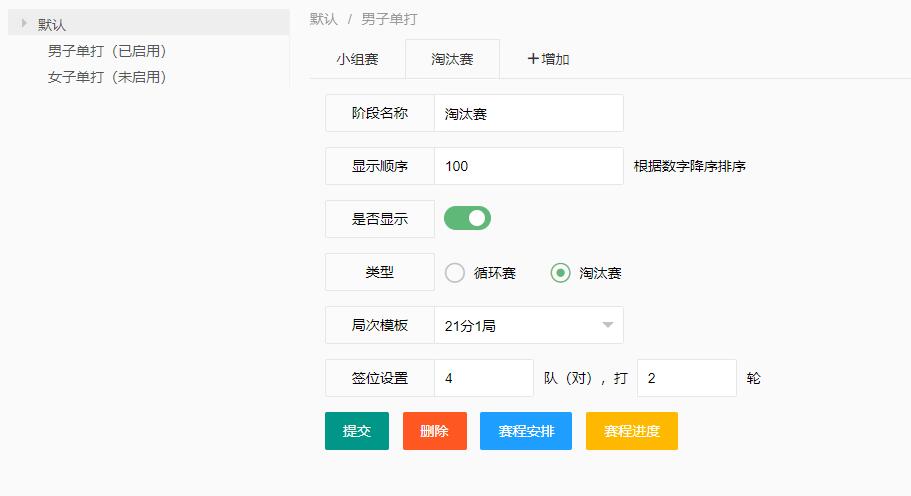Image resolution: width=911 pixels, height=496 pixels.
Task: Open 女子单打（未启用）in sidebar
Action: coord(107,77)
